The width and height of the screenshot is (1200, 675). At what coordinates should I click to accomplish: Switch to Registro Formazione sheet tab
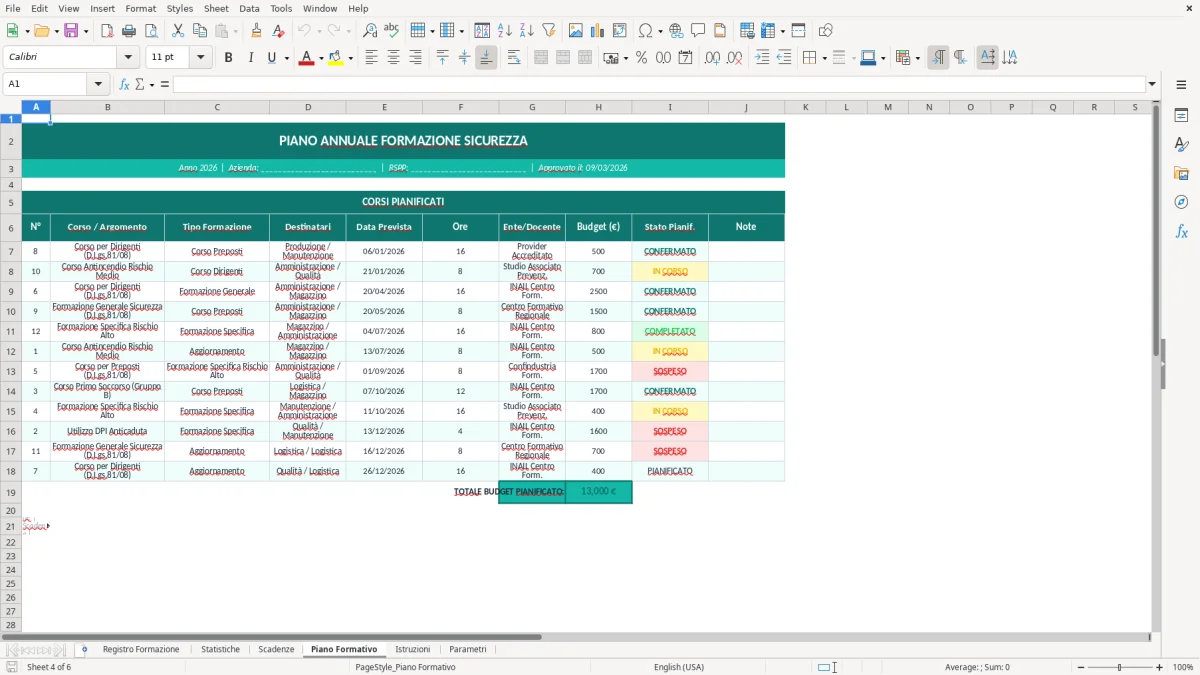click(x=141, y=649)
